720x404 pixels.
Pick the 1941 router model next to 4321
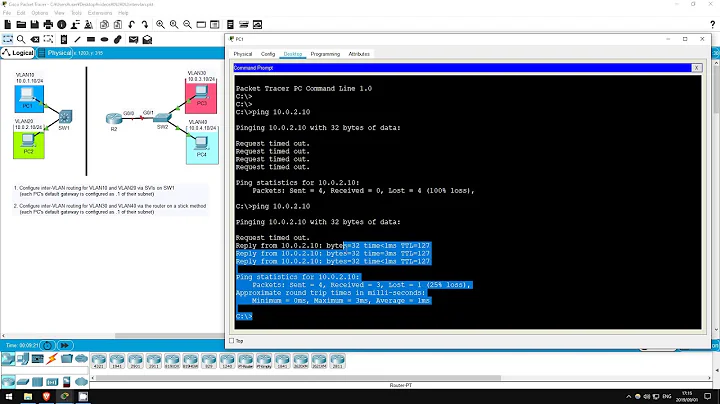click(117, 361)
